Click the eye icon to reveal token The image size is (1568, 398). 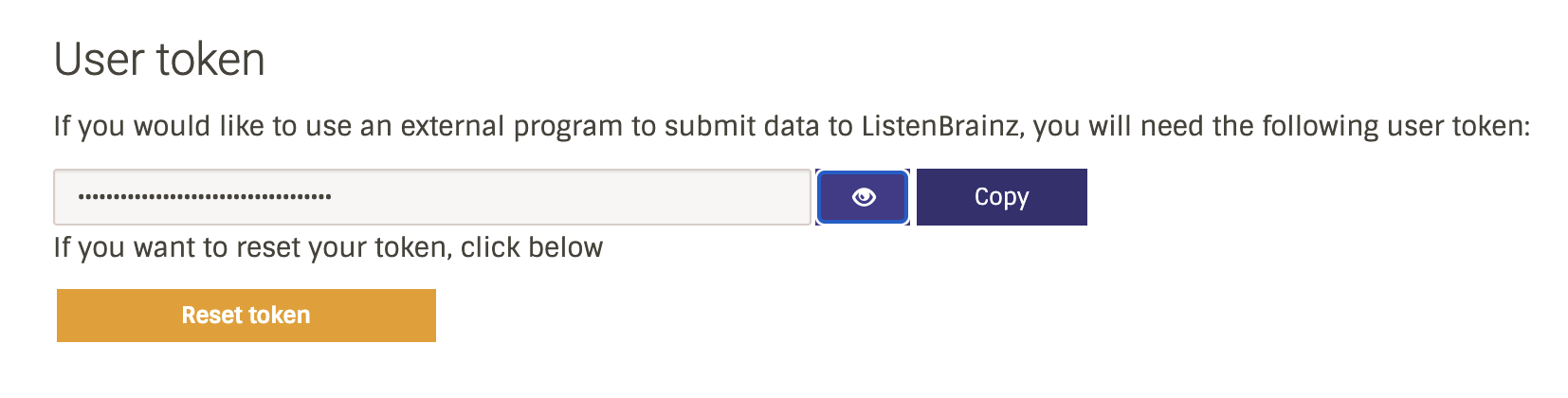(863, 197)
